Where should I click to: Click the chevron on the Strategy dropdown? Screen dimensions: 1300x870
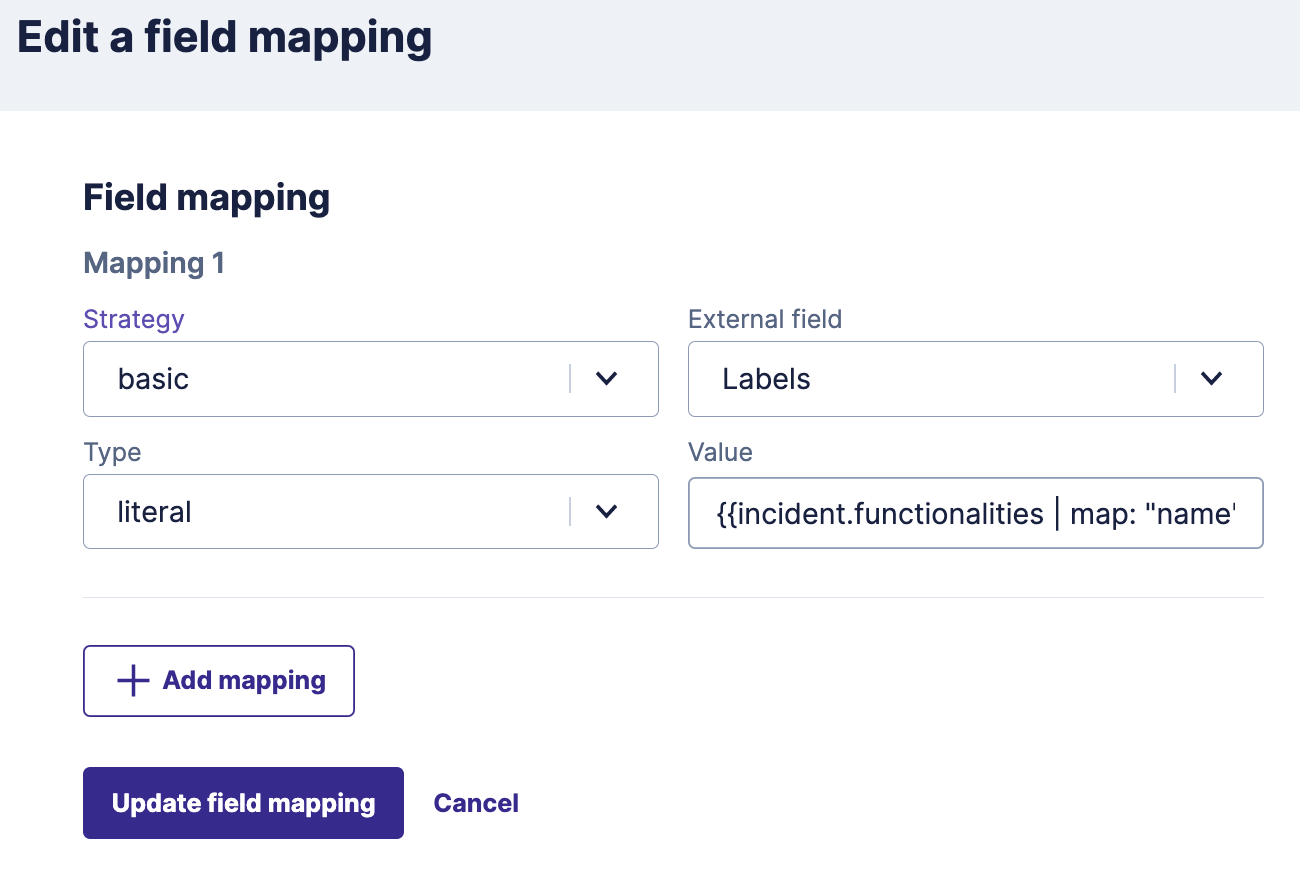click(606, 379)
